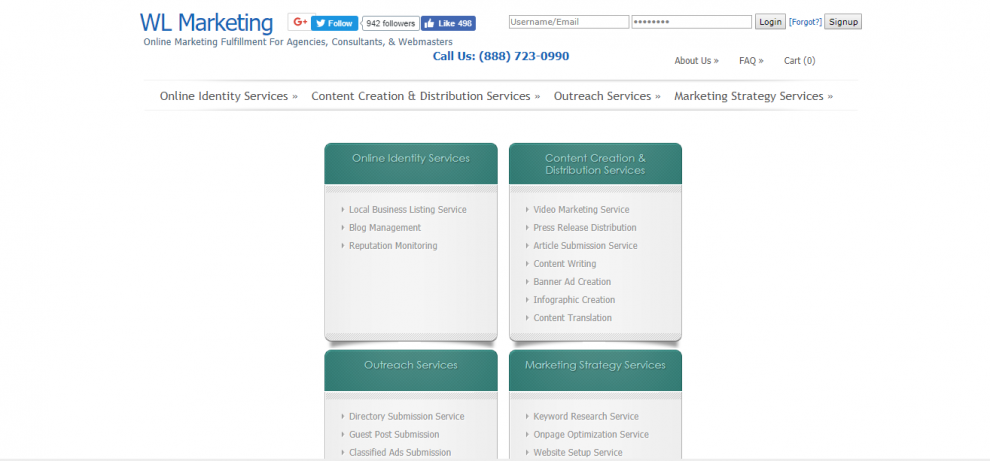The height and width of the screenshot is (461, 990).
Task: Open the About Us menu
Action: click(x=696, y=61)
